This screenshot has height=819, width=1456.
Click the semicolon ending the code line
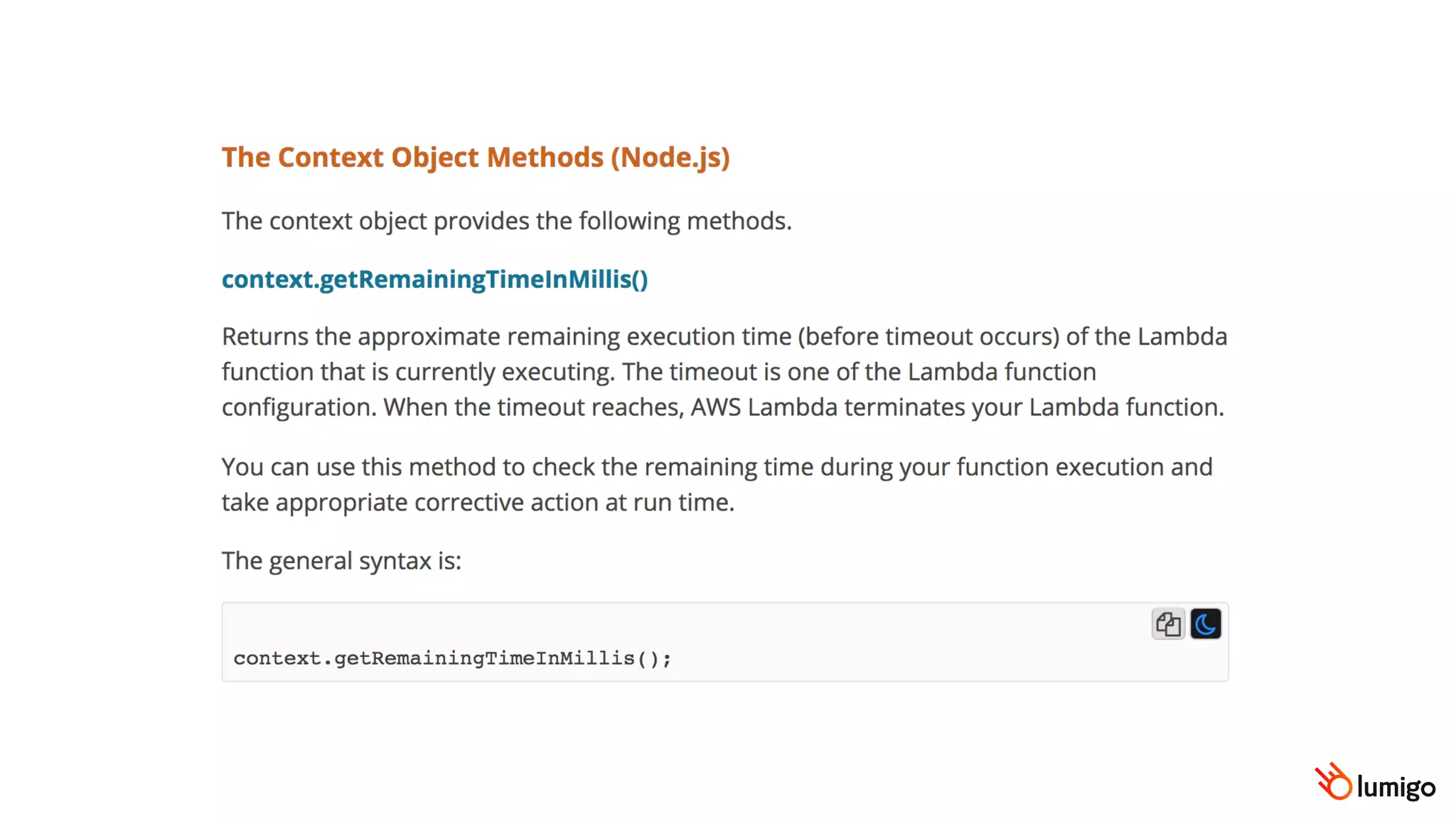[667, 659]
